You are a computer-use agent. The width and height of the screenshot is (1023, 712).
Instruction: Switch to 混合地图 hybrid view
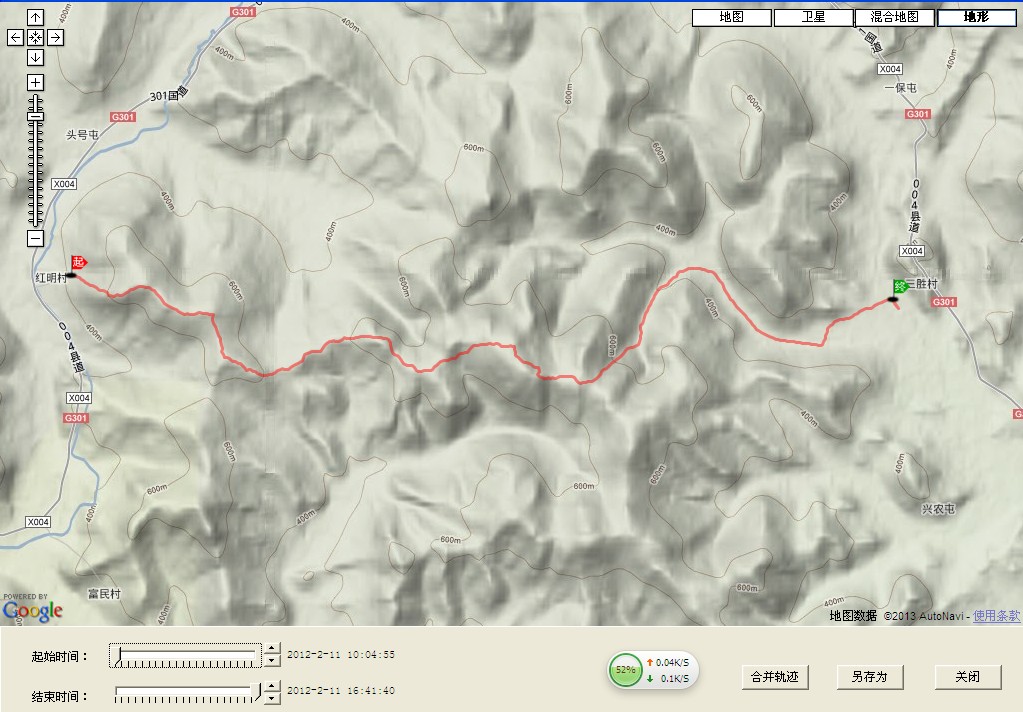895,18
